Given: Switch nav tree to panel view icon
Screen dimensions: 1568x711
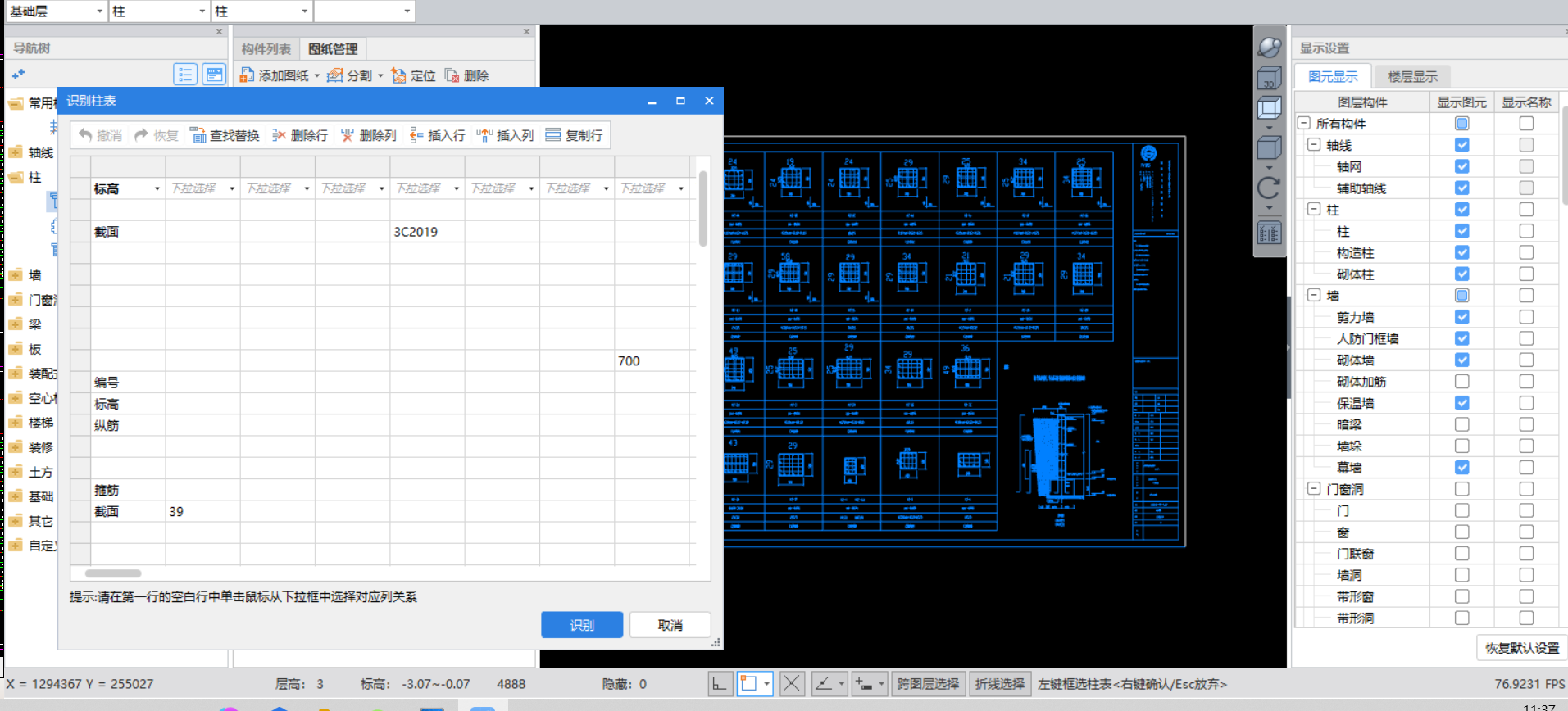Looking at the screenshot, I should point(215,75).
